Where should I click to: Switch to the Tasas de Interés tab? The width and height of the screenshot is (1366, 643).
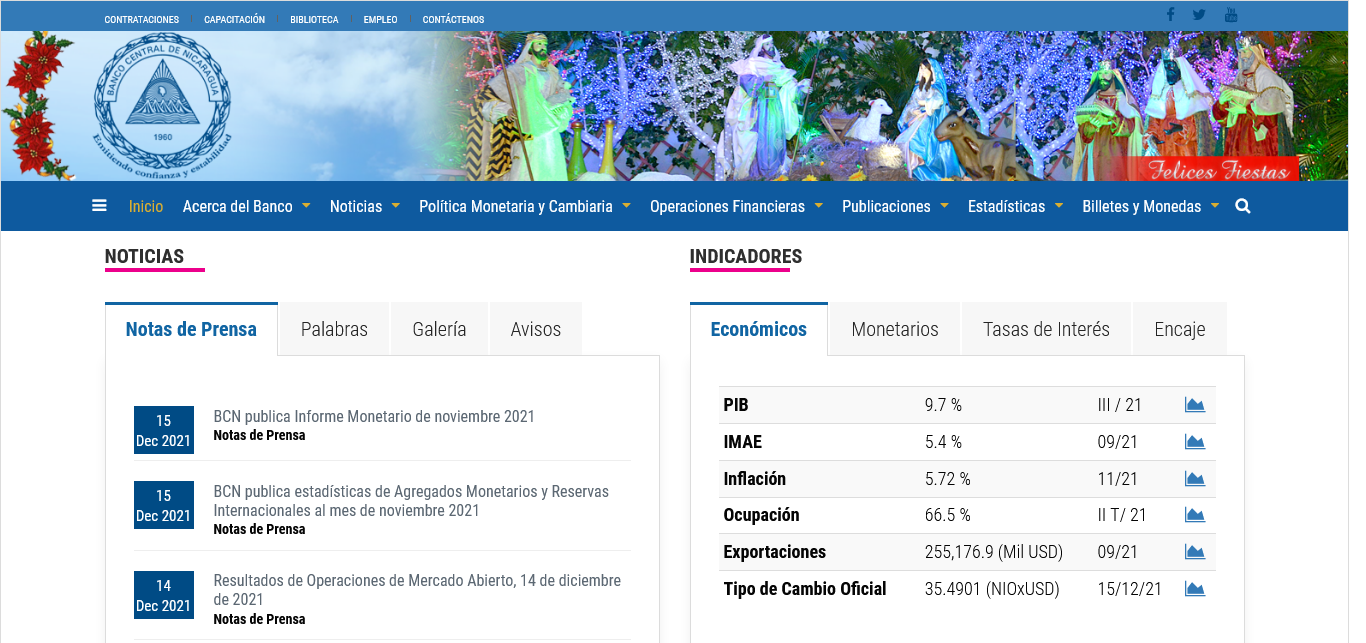pyautogui.click(x=1046, y=329)
